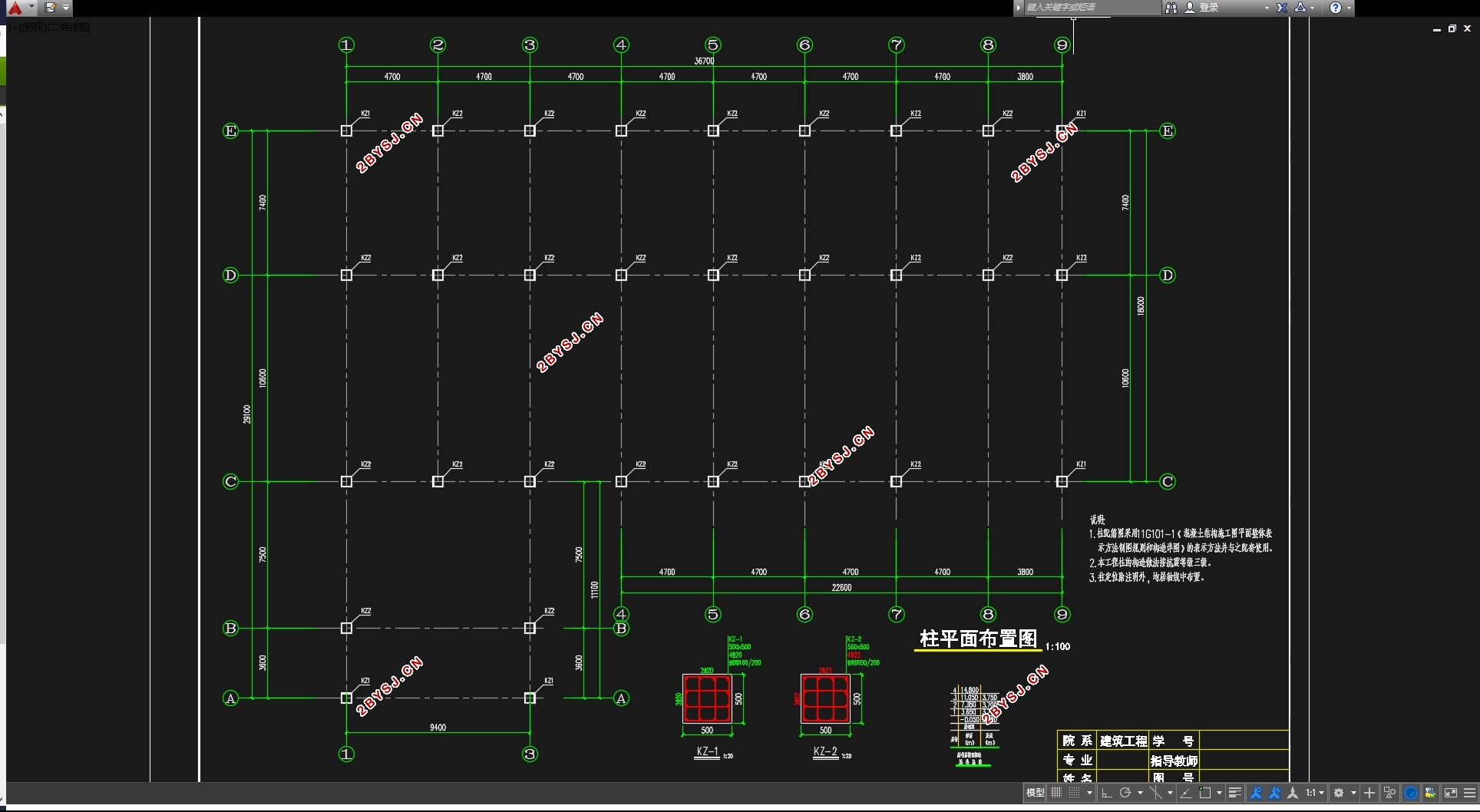Toggle 2D object snap square icon

pyautogui.click(x=1204, y=793)
